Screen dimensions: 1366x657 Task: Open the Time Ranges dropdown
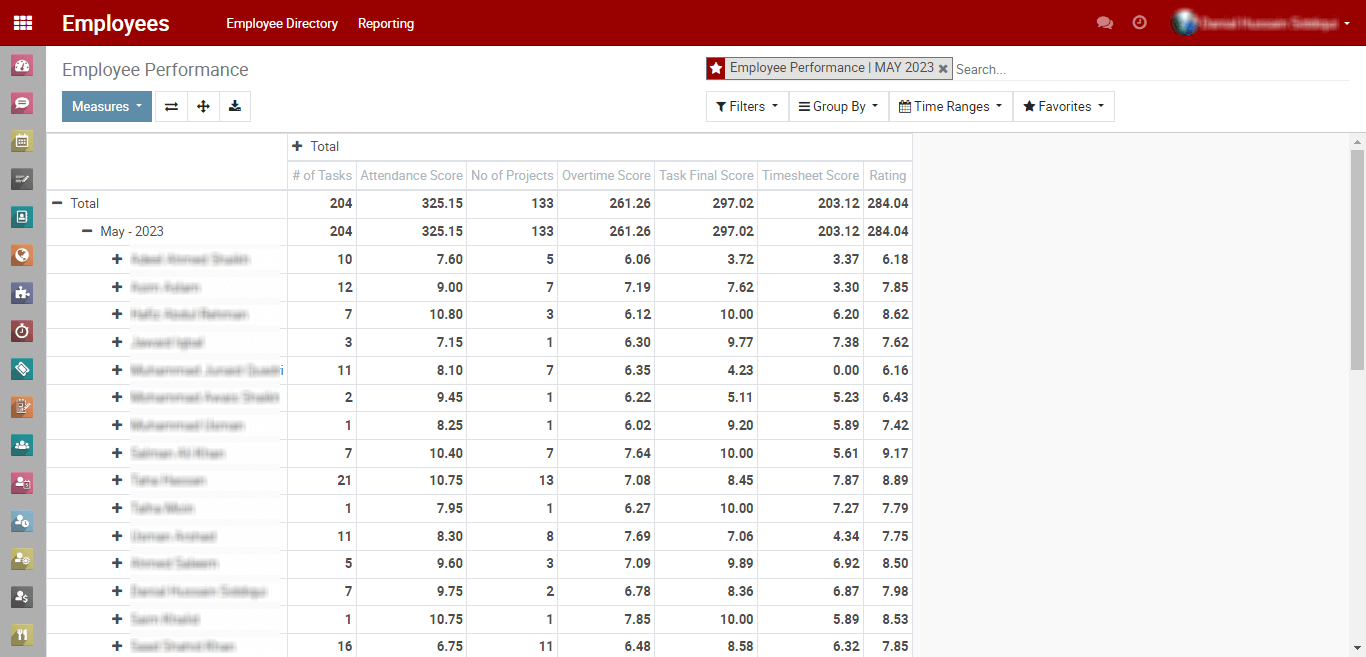951,107
